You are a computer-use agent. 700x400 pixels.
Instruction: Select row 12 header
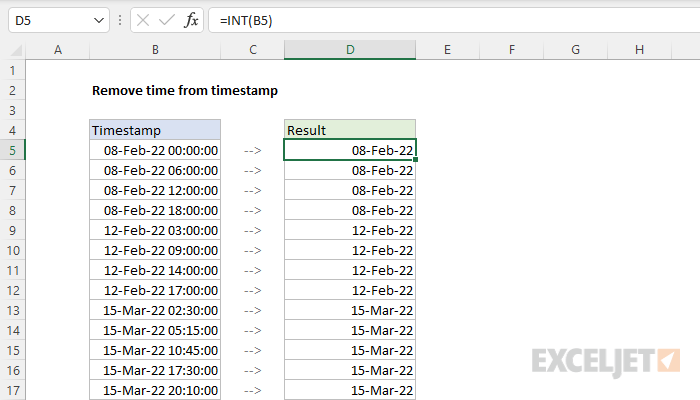(x=12, y=290)
